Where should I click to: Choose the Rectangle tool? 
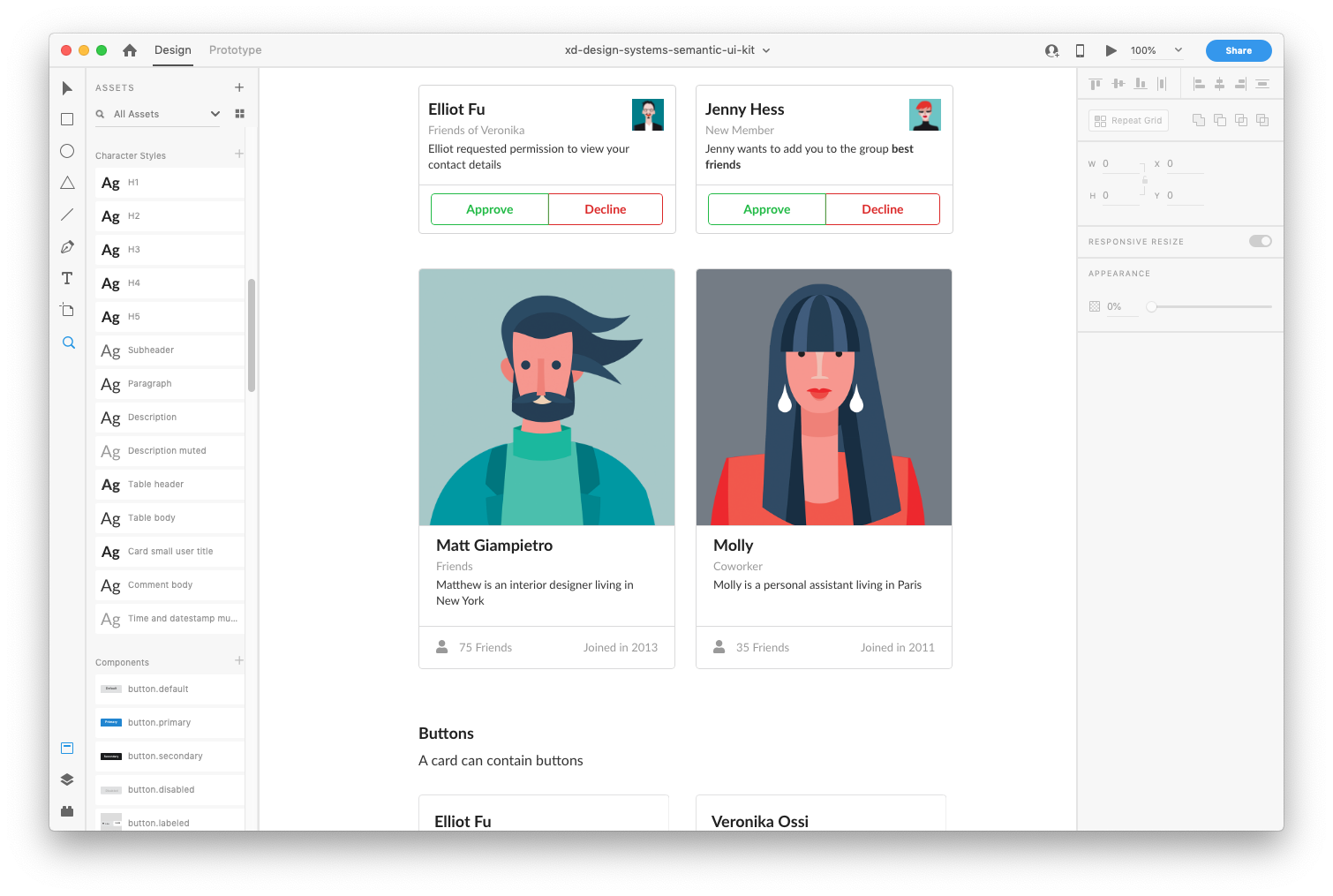click(67, 119)
